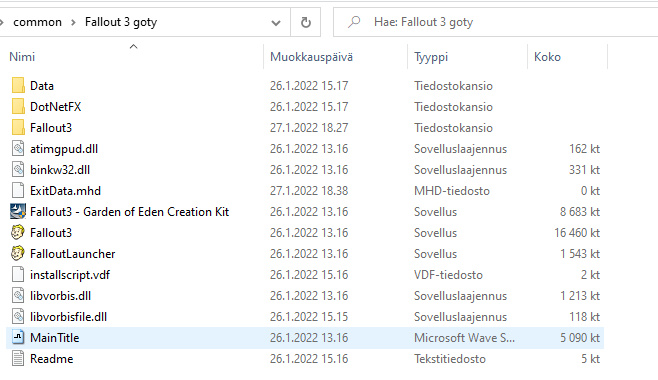Click the 1 543 kt size cell
The height and width of the screenshot is (380, 658).
[x=580, y=253]
